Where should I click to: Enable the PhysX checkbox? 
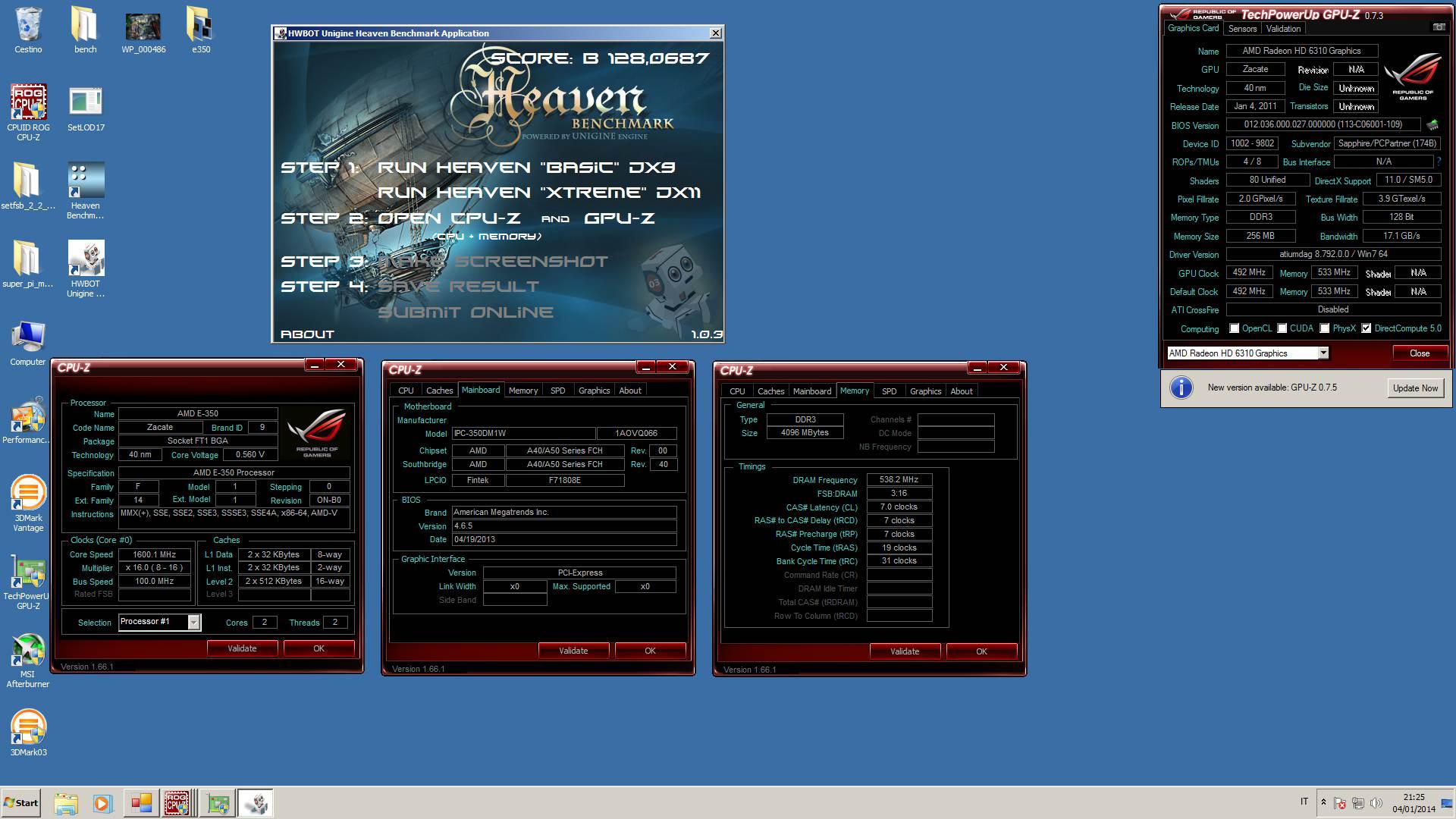1325,328
